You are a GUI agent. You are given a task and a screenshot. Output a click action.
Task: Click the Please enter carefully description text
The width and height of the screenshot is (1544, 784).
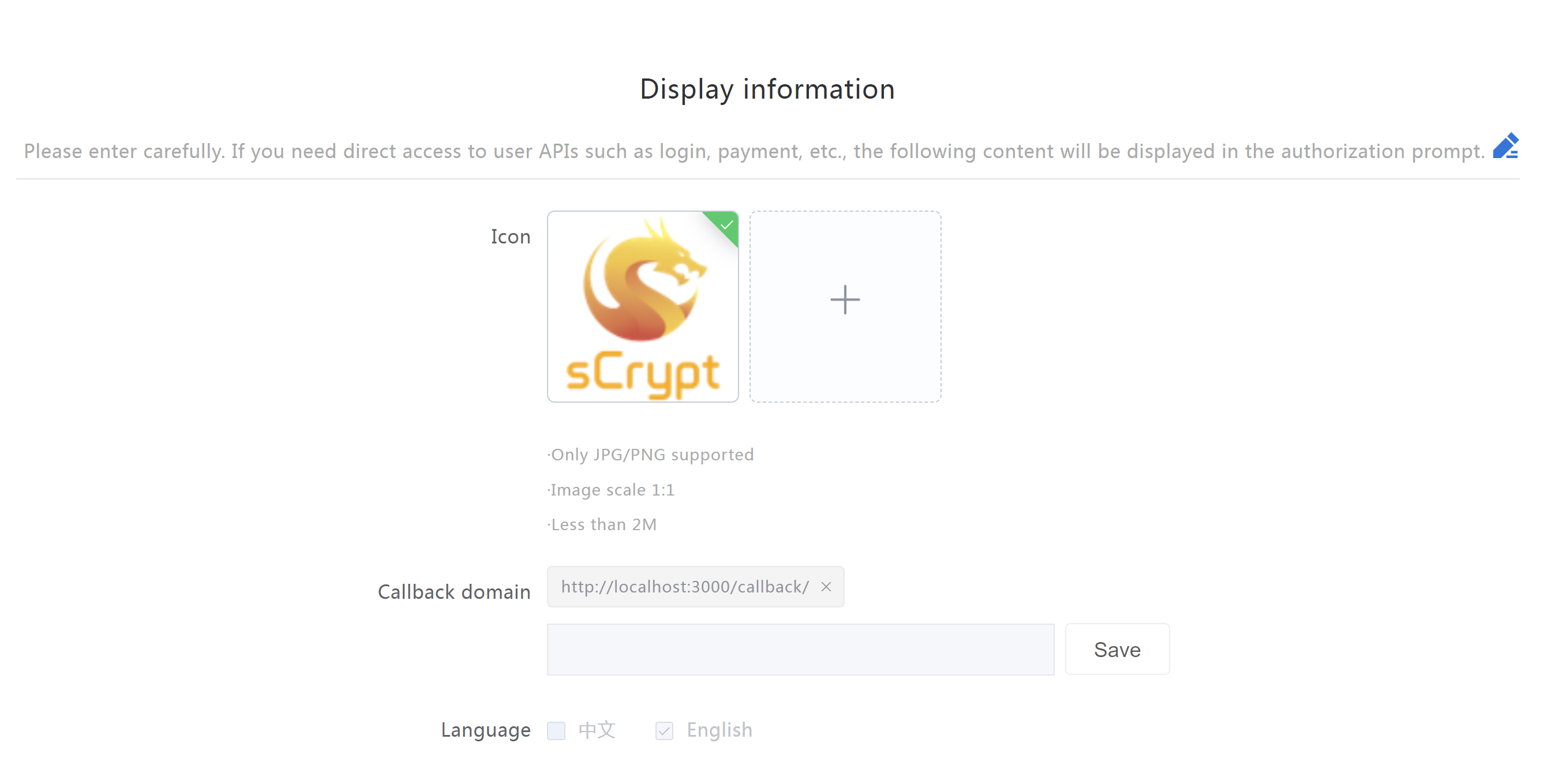click(754, 151)
